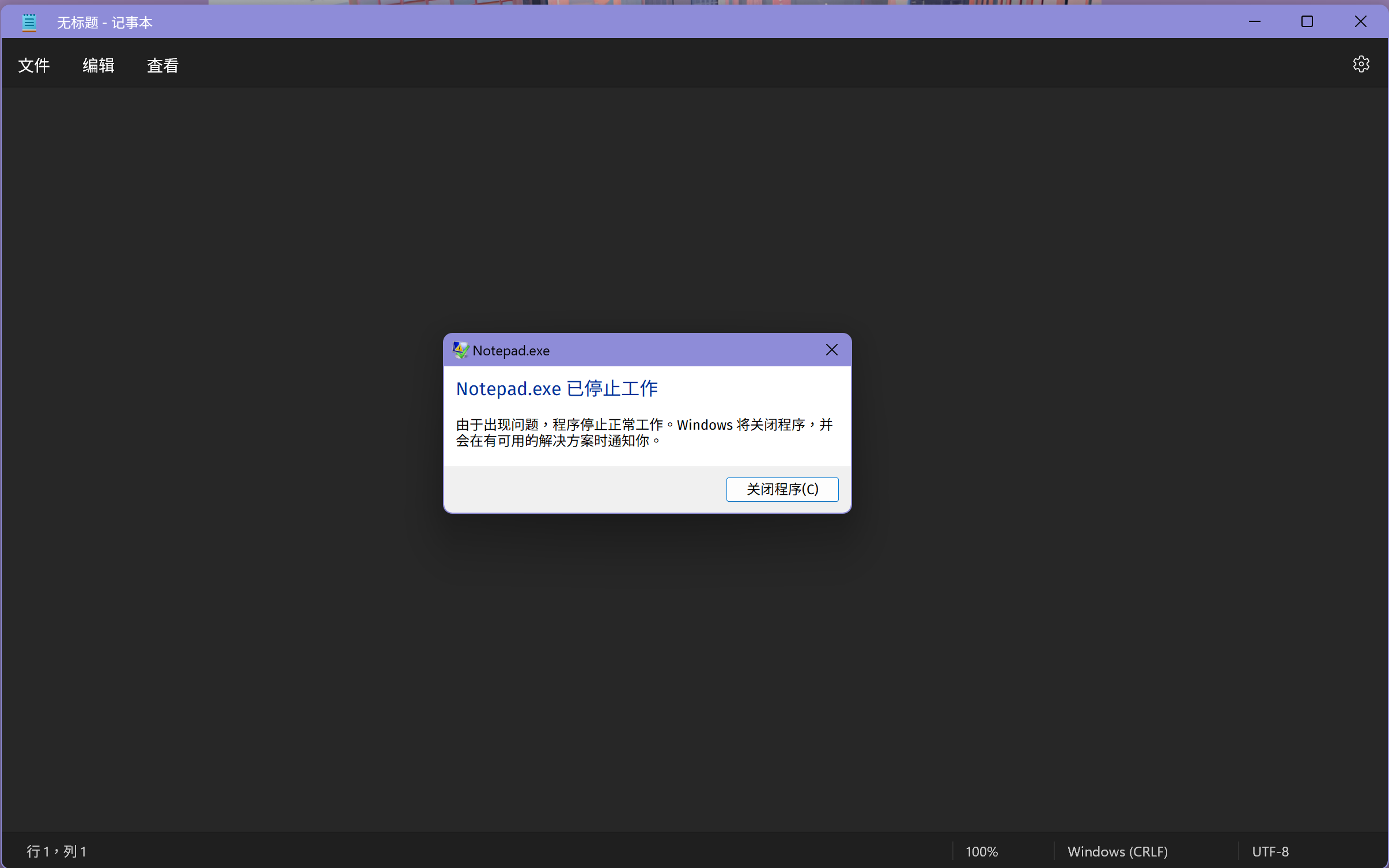Open the 查看 menu
This screenshot has width=1389, height=868.
[x=162, y=65]
